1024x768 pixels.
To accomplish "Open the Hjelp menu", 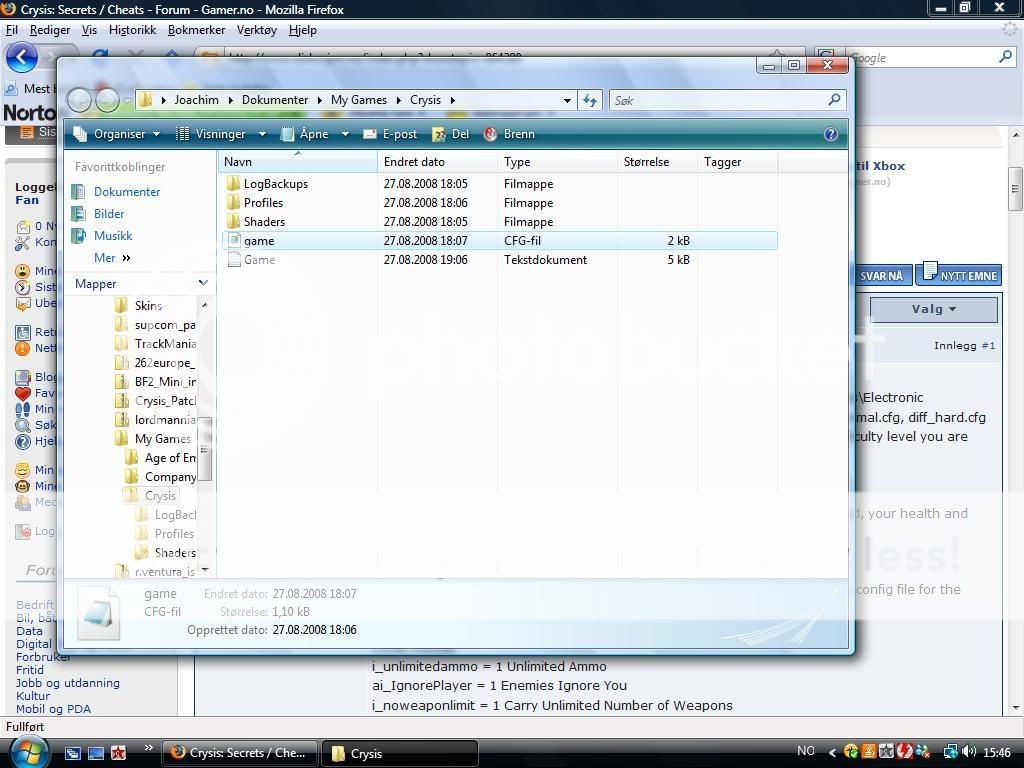I will click(x=302, y=30).
